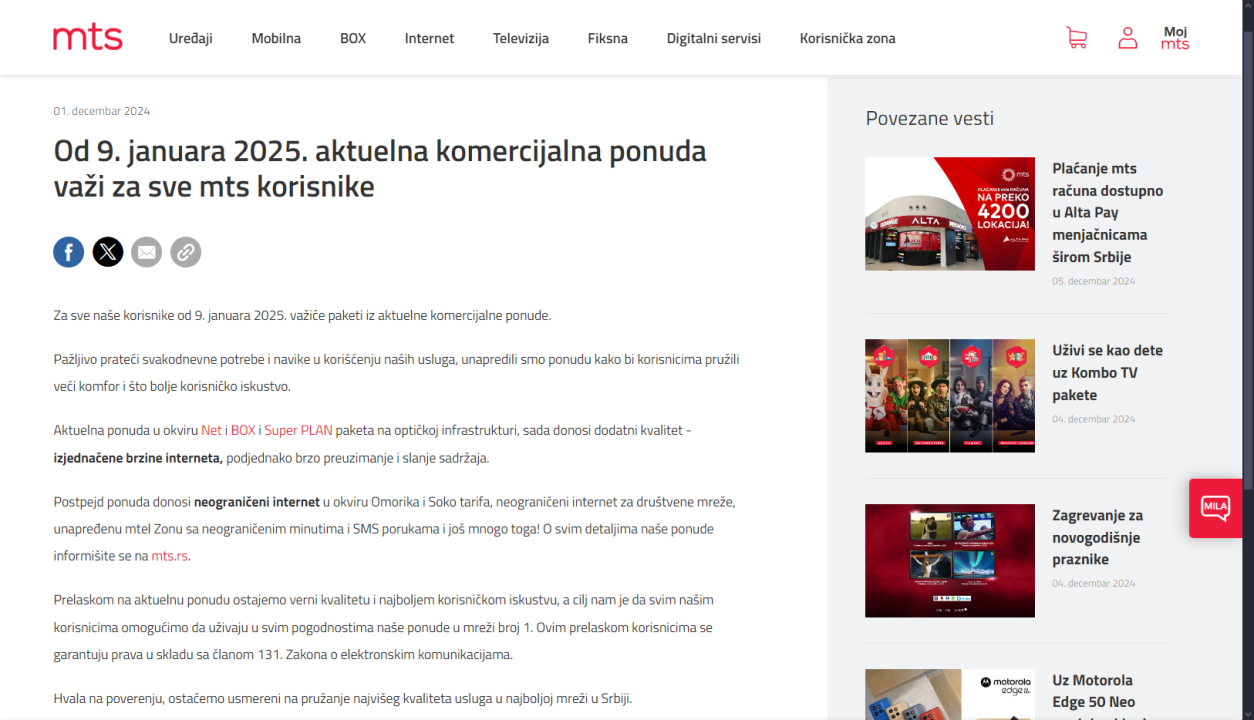1254x720 pixels.
Task: Click the Kombo TV date 04. decembar 2024
Action: pos(1094,419)
